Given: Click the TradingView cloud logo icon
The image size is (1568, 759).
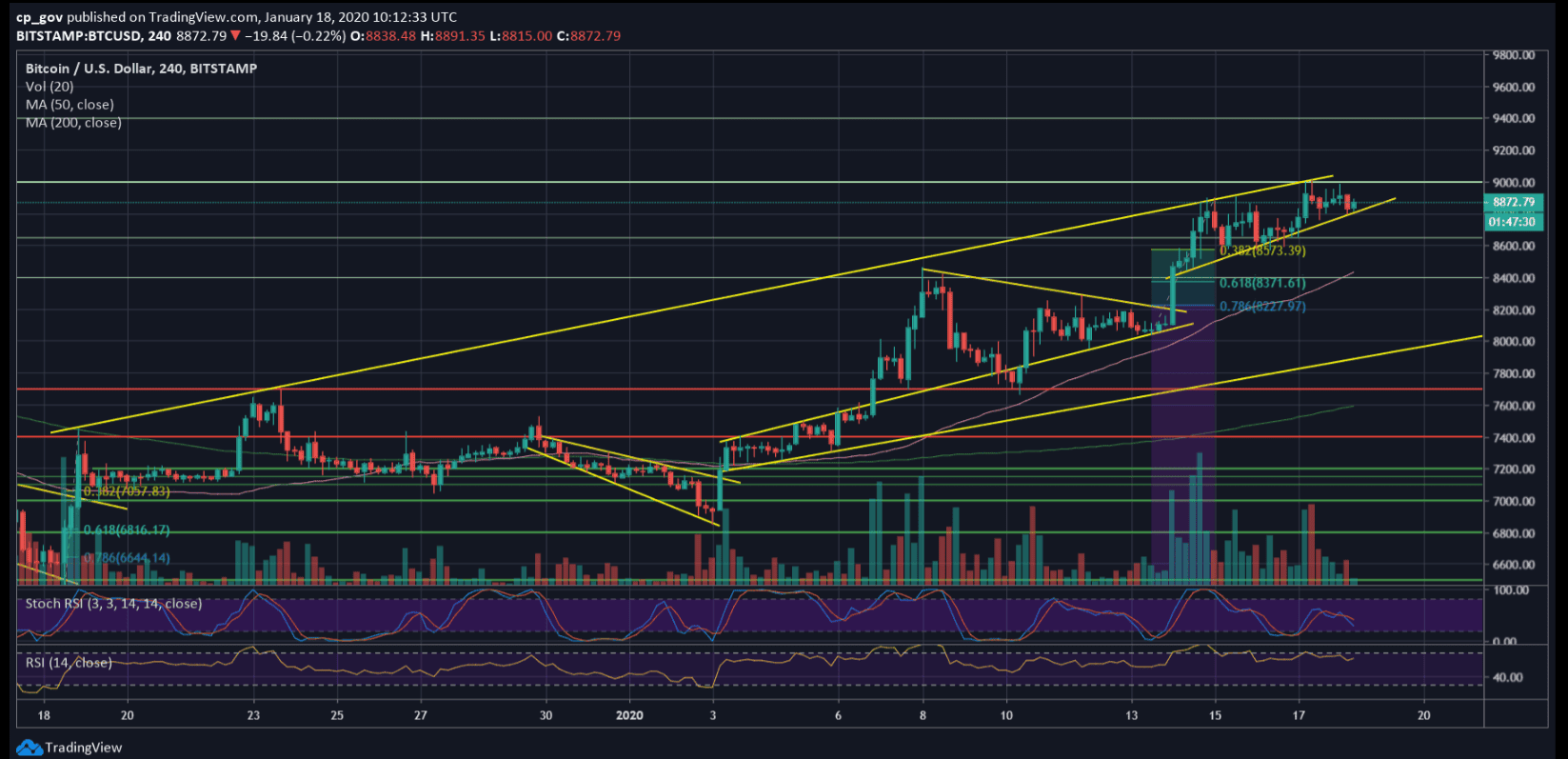Looking at the screenshot, I should pos(29,748).
